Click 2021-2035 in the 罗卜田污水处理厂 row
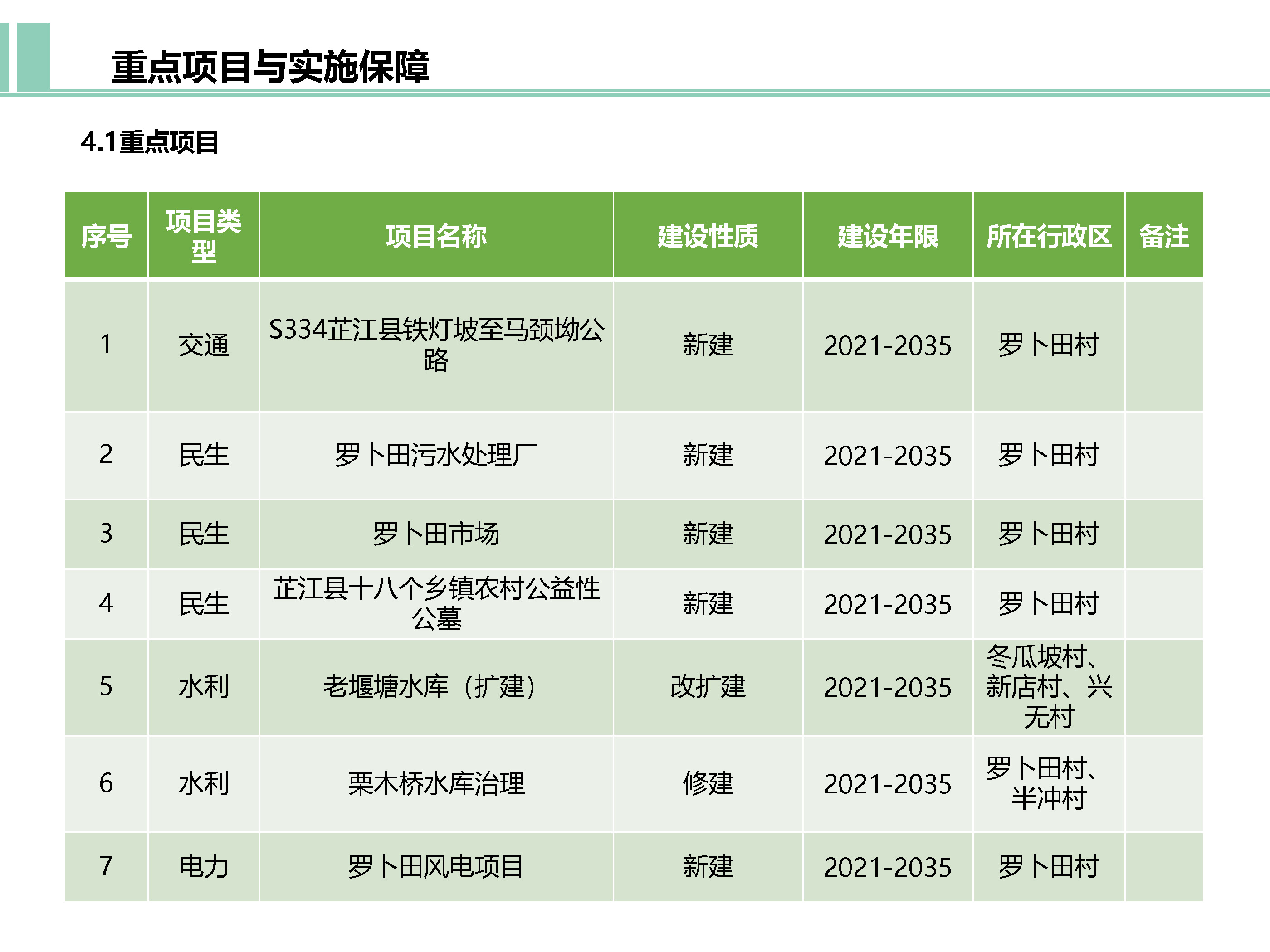This screenshot has width=1270, height=952. click(x=888, y=455)
